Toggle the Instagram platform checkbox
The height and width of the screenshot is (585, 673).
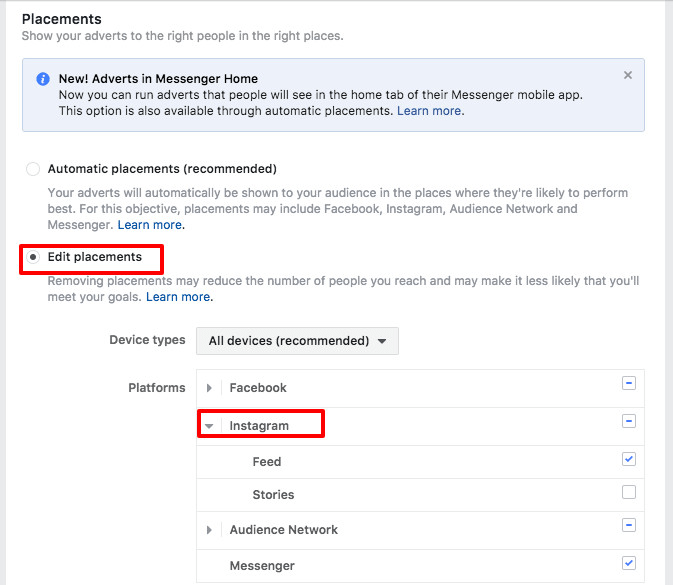click(x=628, y=421)
